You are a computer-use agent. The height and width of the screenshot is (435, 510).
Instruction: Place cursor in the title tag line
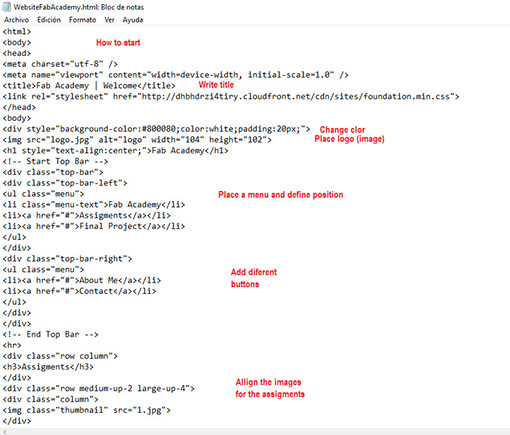89,86
